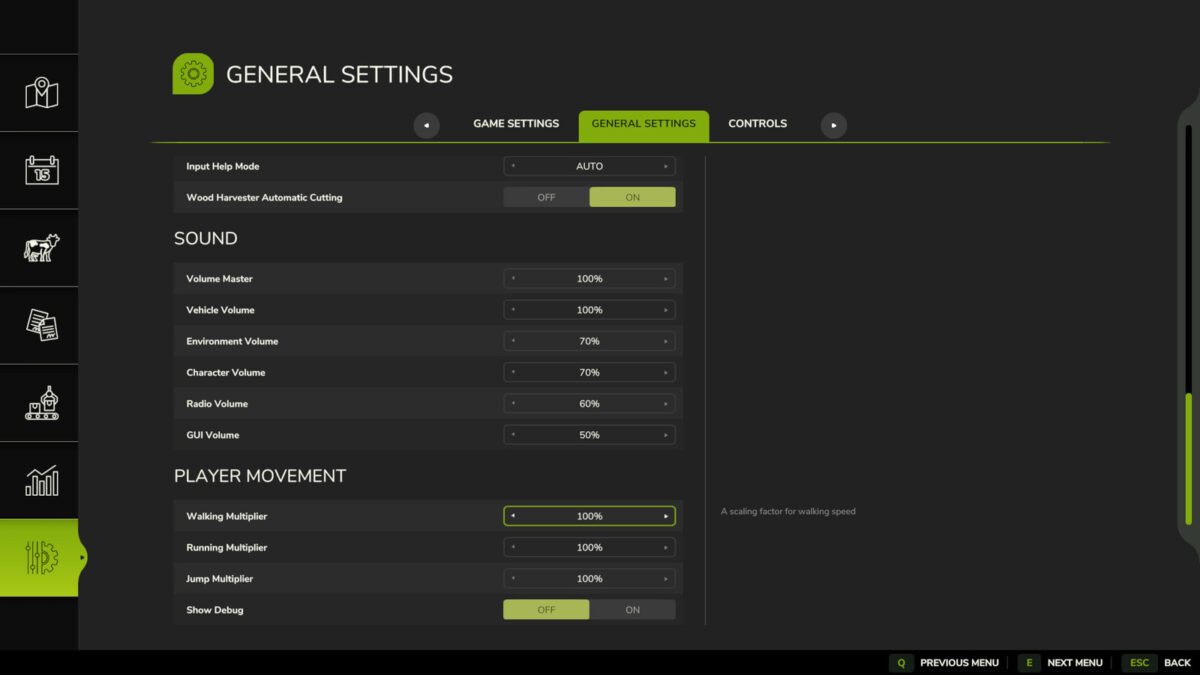Select the highlighted settings wrench icon
Viewport: 1200px width, 675px height.
coord(38,557)
